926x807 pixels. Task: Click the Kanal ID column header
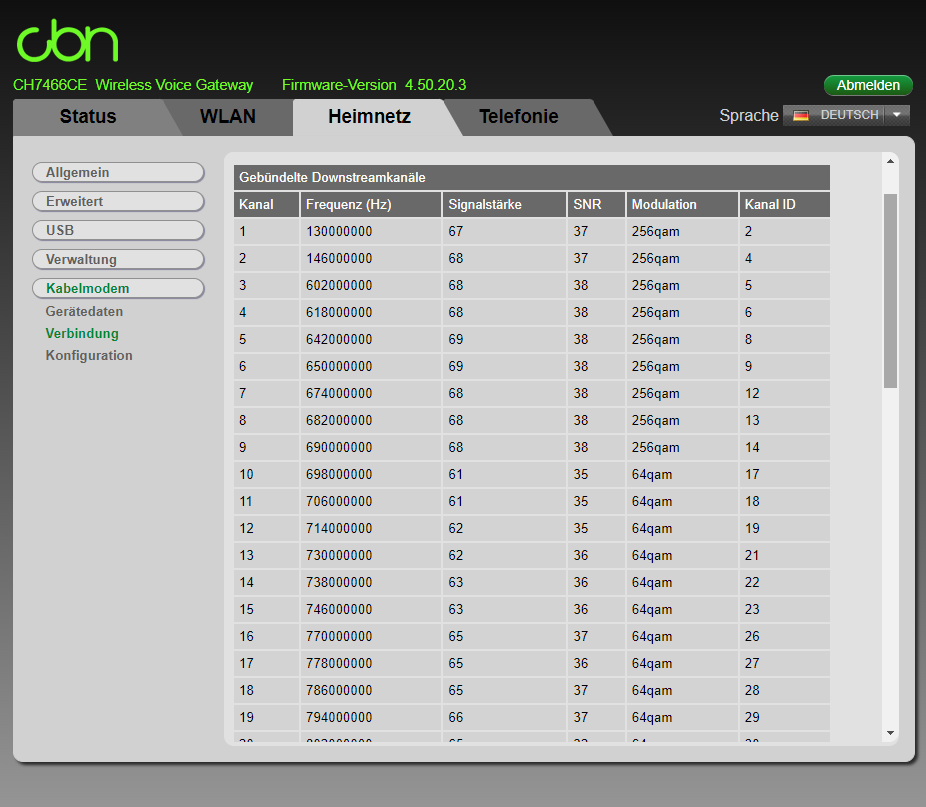point(785,204)
